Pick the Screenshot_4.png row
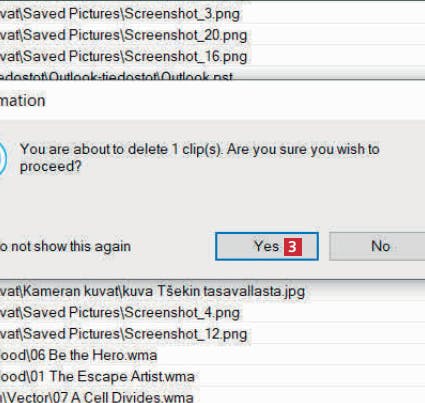 pos(212,313)
